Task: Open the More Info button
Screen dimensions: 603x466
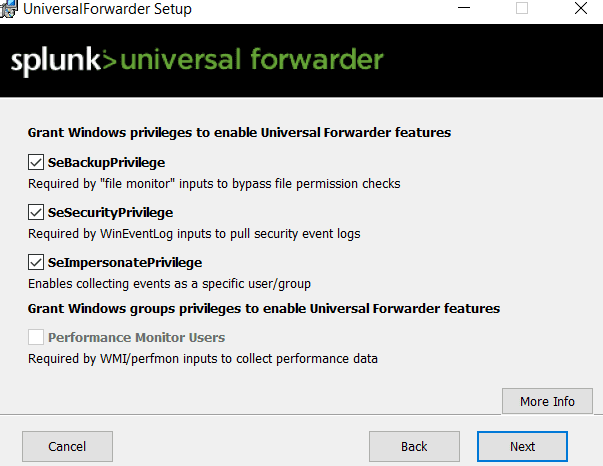Action: [x=547, y=401]
